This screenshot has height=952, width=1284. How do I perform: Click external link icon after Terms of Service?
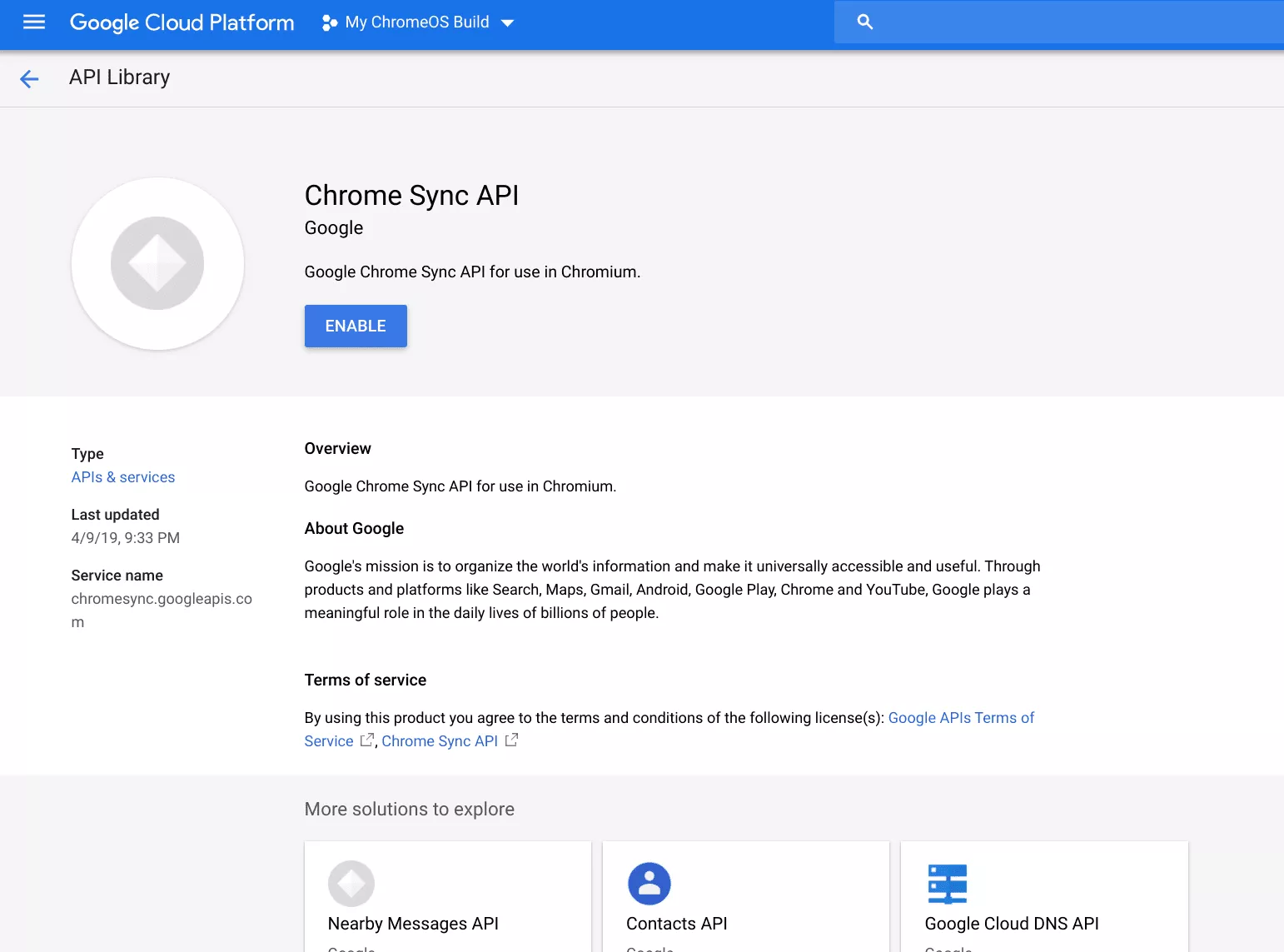click(366, 740)
